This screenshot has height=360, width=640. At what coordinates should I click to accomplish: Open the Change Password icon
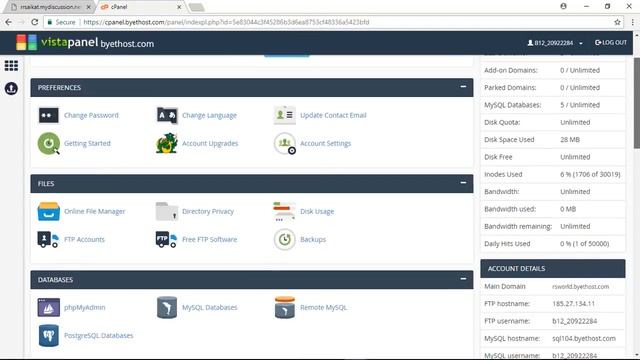(x=49, y=116)
